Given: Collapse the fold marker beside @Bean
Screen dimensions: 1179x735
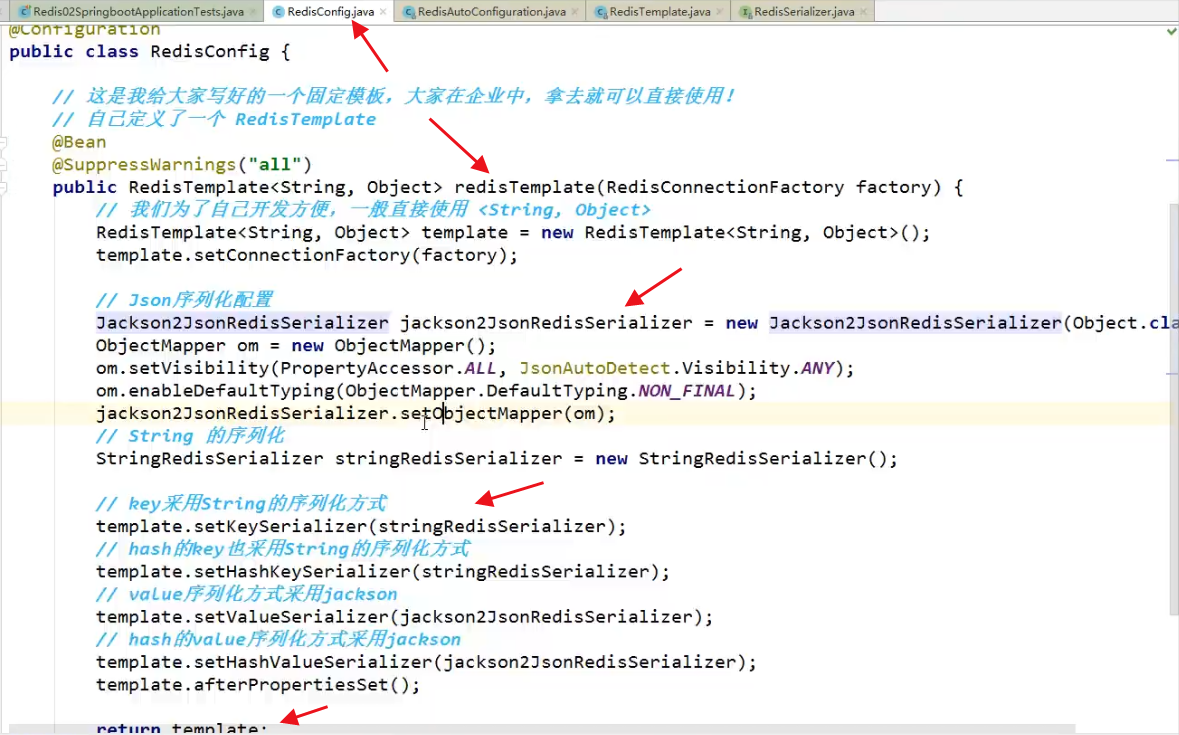Looking at the screenshot, I should (x=3, y=142).
